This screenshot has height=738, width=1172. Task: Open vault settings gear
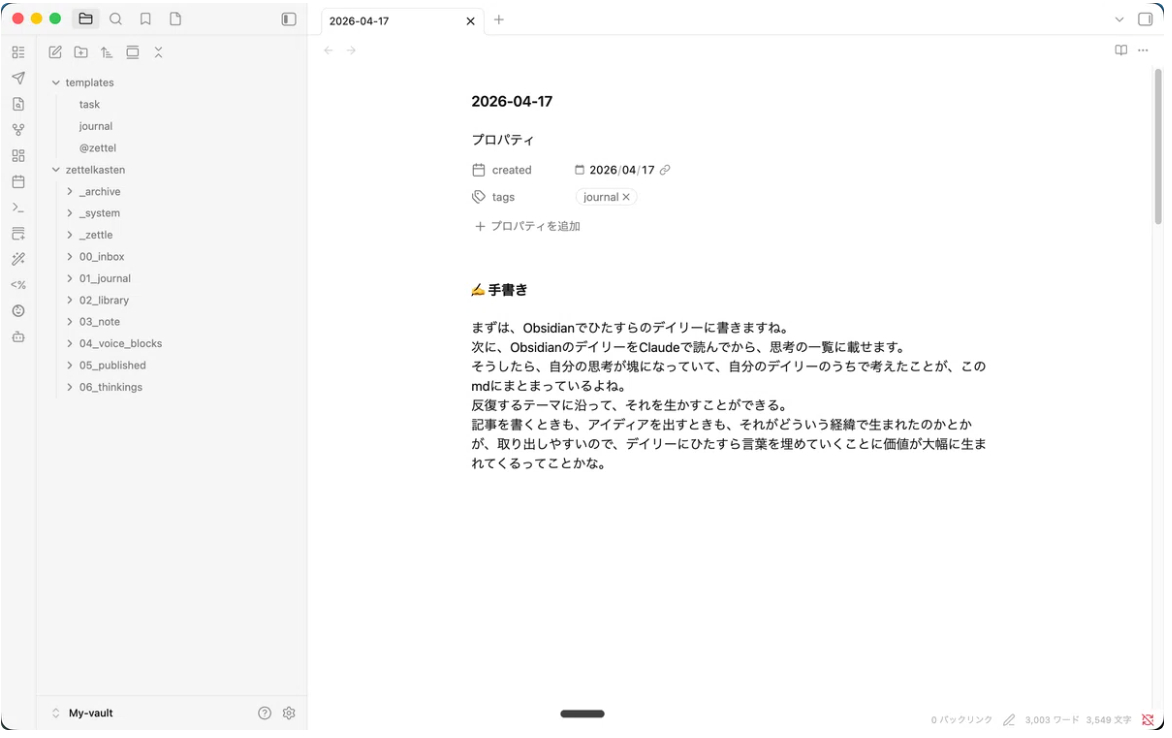pos(289,713)
